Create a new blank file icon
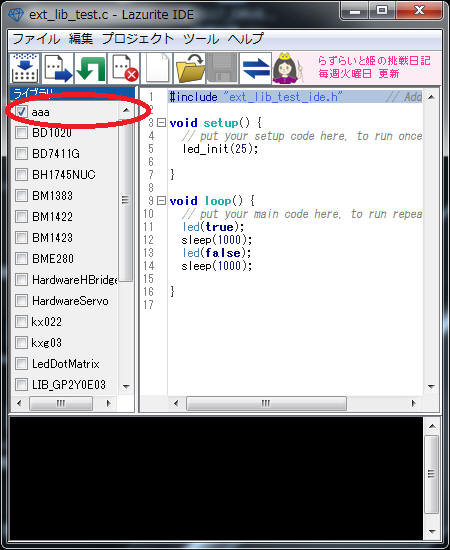450x550 pixels. (157, 68)
